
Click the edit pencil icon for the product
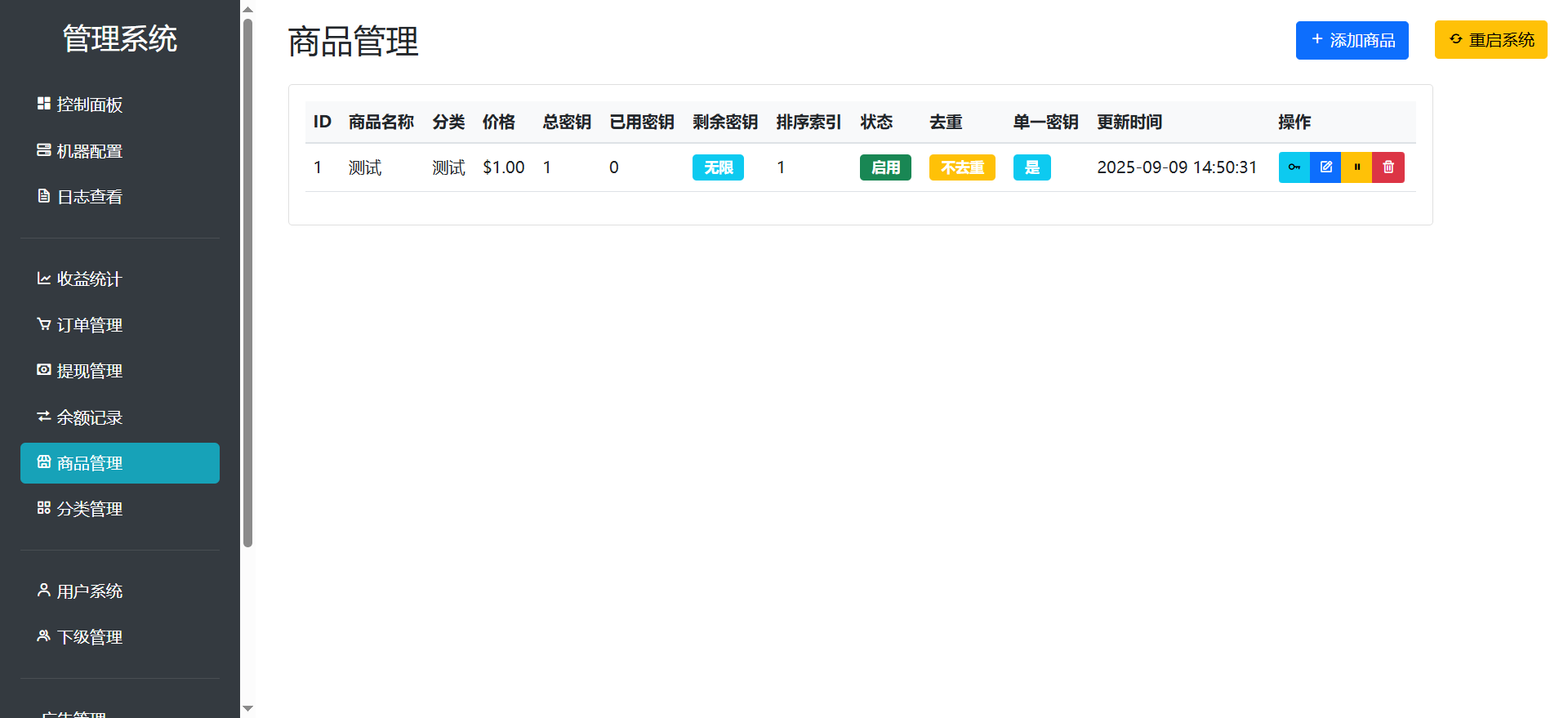1325,167
